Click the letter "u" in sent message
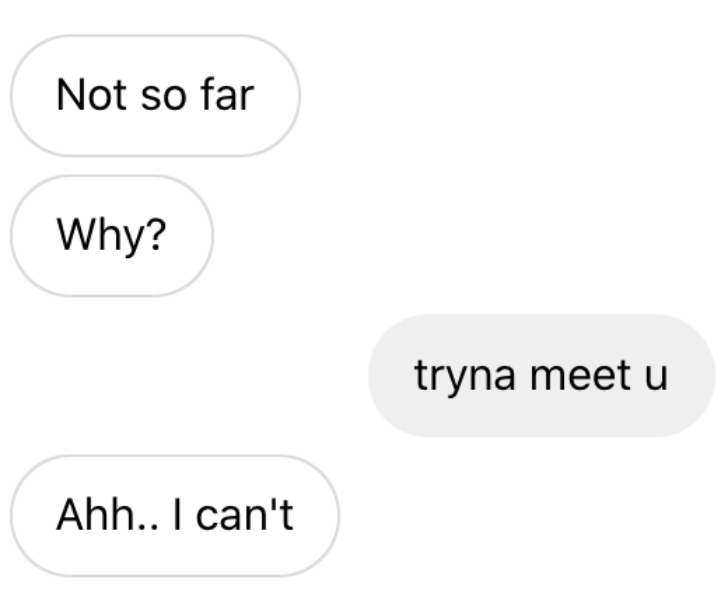 [656, 377]
